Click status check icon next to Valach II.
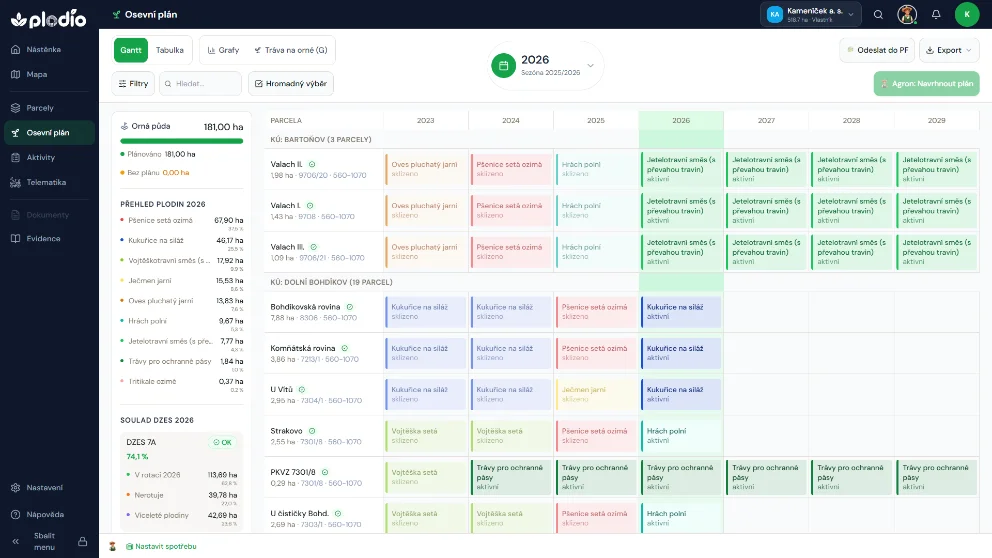Image resolution: width=992 pixels, height=558 pixels. pyautogui.click(x=312, y=164)
